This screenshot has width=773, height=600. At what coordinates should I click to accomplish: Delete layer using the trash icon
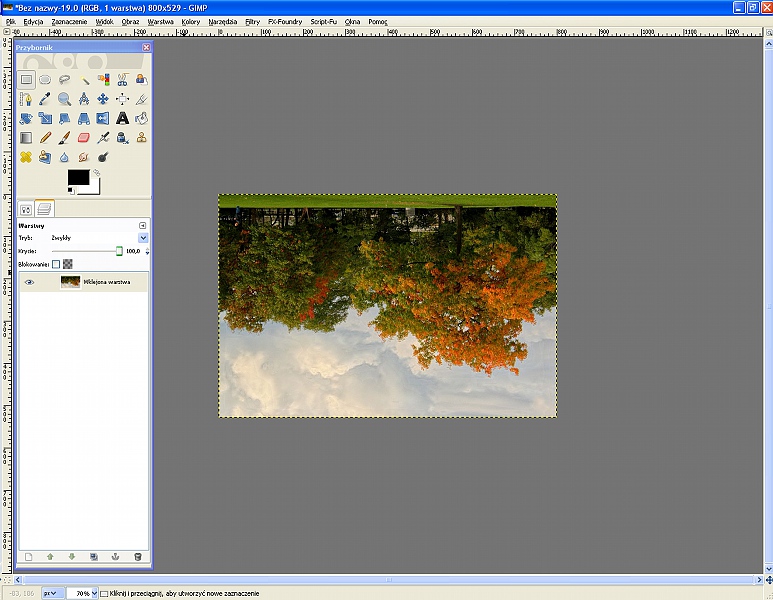138,556
